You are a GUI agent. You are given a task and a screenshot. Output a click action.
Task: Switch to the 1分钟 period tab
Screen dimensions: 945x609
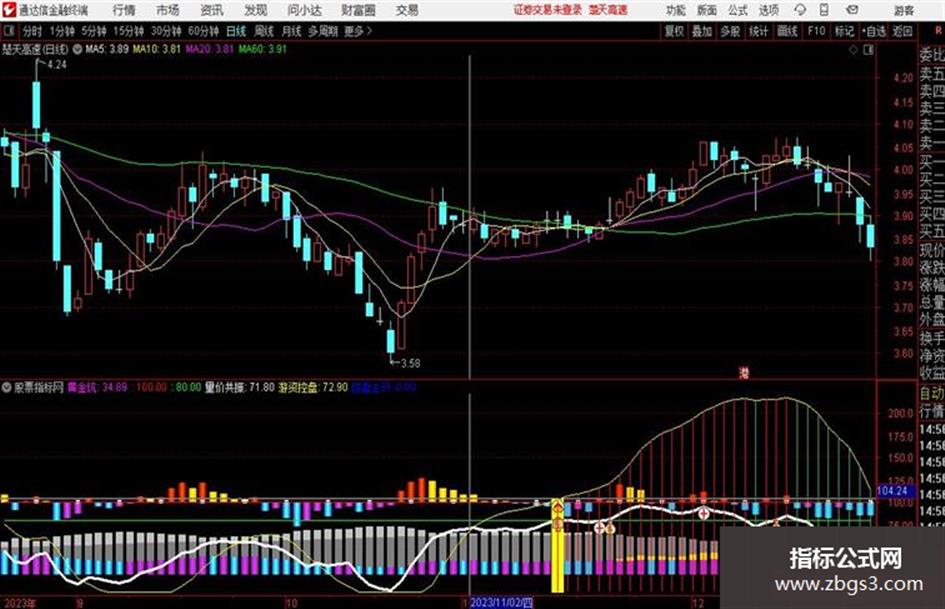[x=61, y=31]
